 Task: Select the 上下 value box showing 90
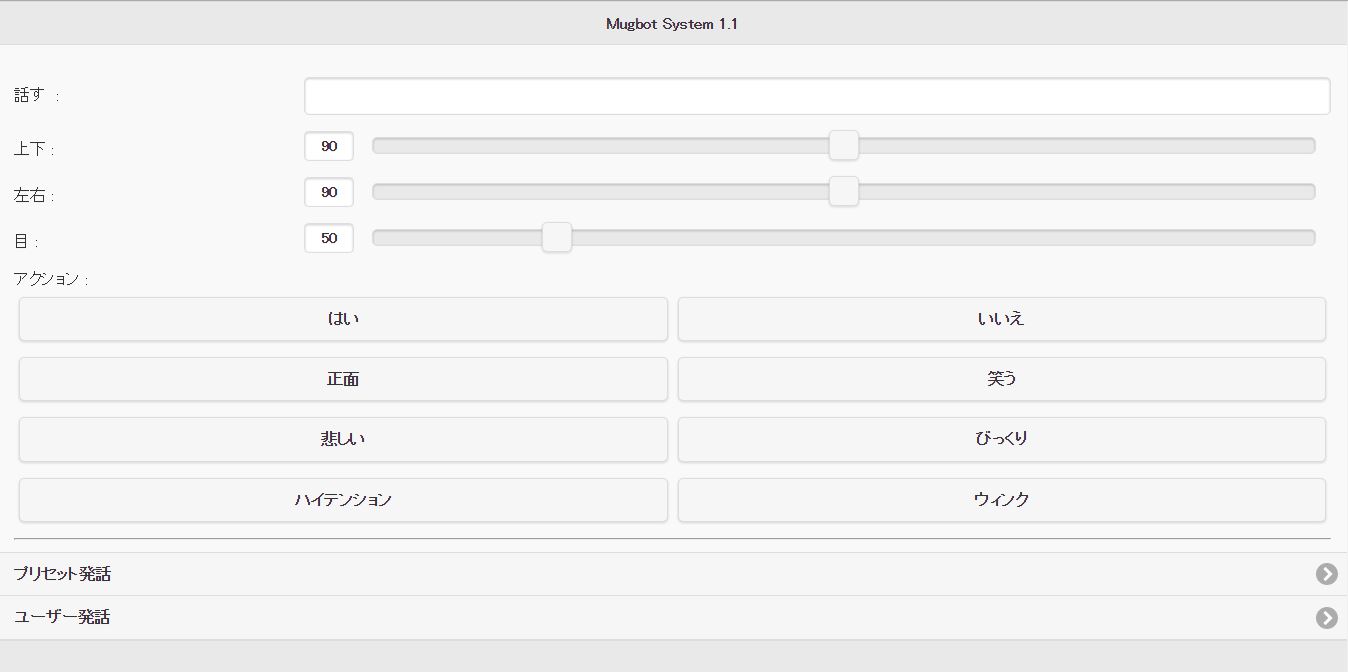pos(329,146)
